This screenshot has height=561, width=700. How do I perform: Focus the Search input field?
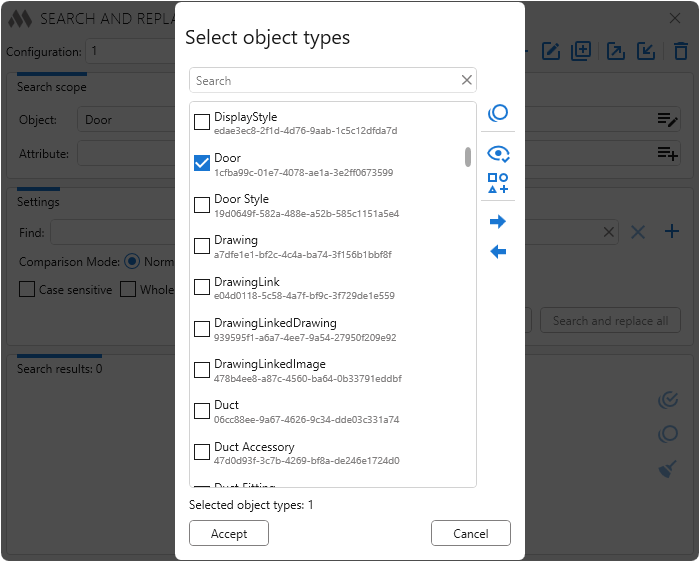pos(325,81)
